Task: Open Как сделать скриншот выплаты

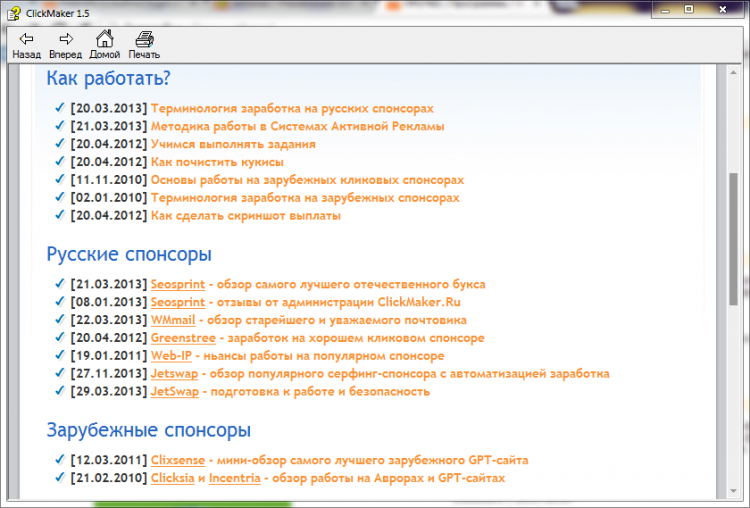Action: (x=246, y=216)
